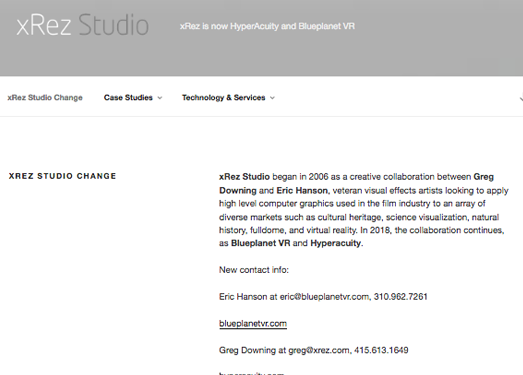Screen dimensions: 523x375
Task: Follow the blueplanetvr.com link
Action: tap(253, 324)
